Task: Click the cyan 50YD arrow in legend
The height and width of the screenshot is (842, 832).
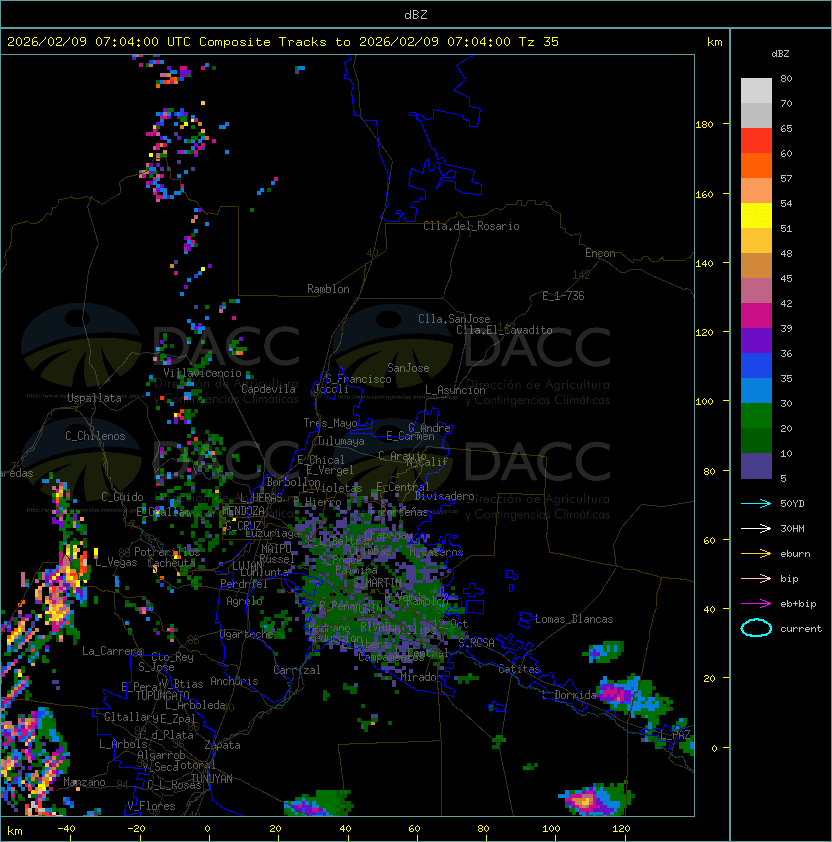Action: 756,504
